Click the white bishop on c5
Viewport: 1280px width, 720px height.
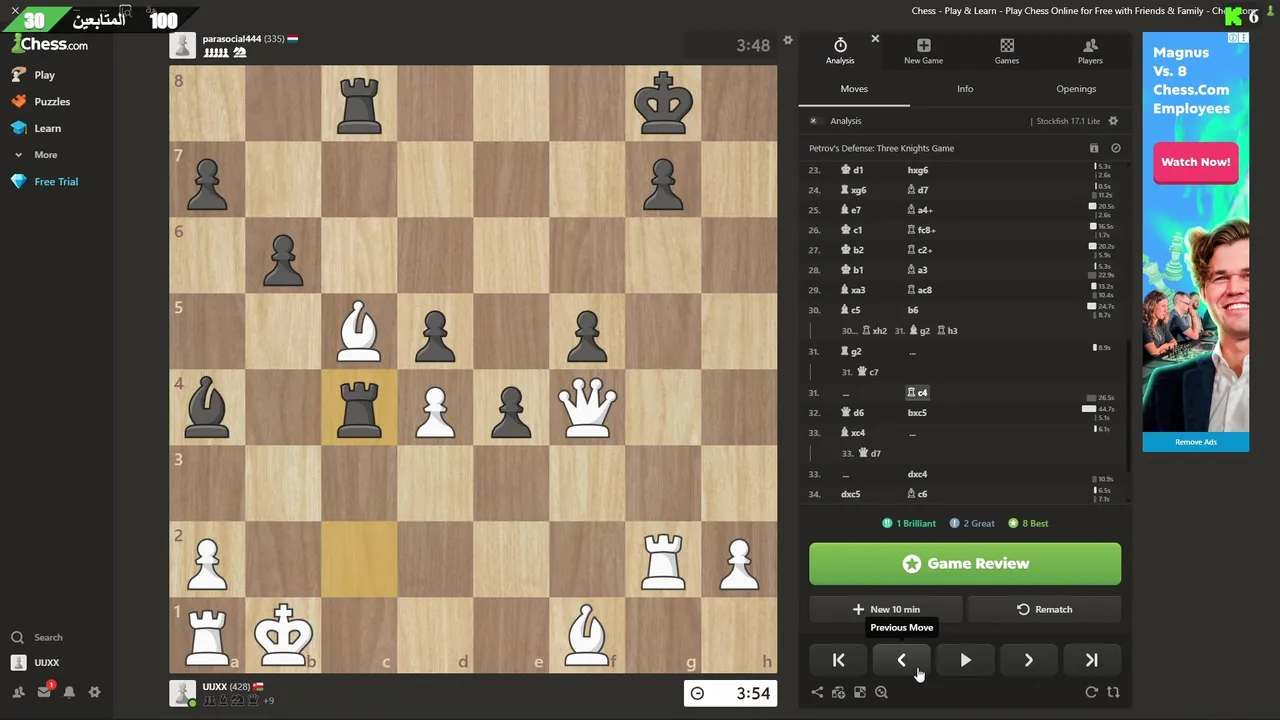359,331
